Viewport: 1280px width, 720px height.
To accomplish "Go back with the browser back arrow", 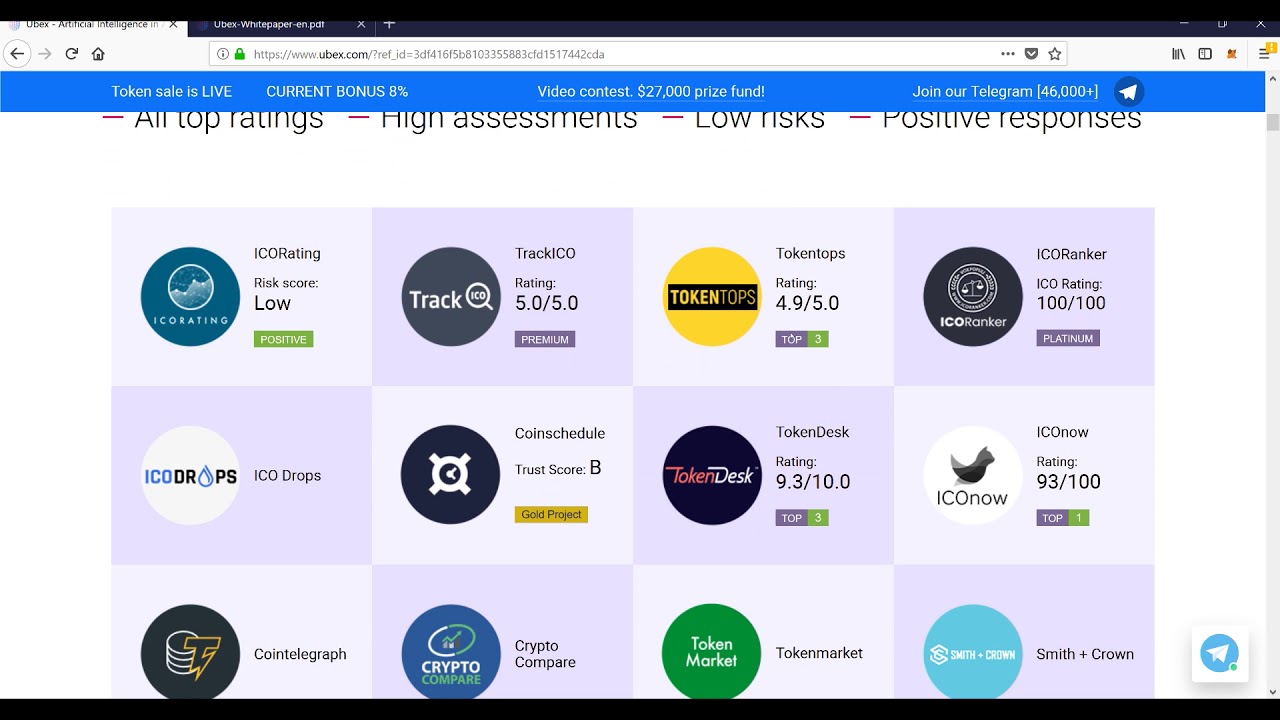I will tap(17, 54).
